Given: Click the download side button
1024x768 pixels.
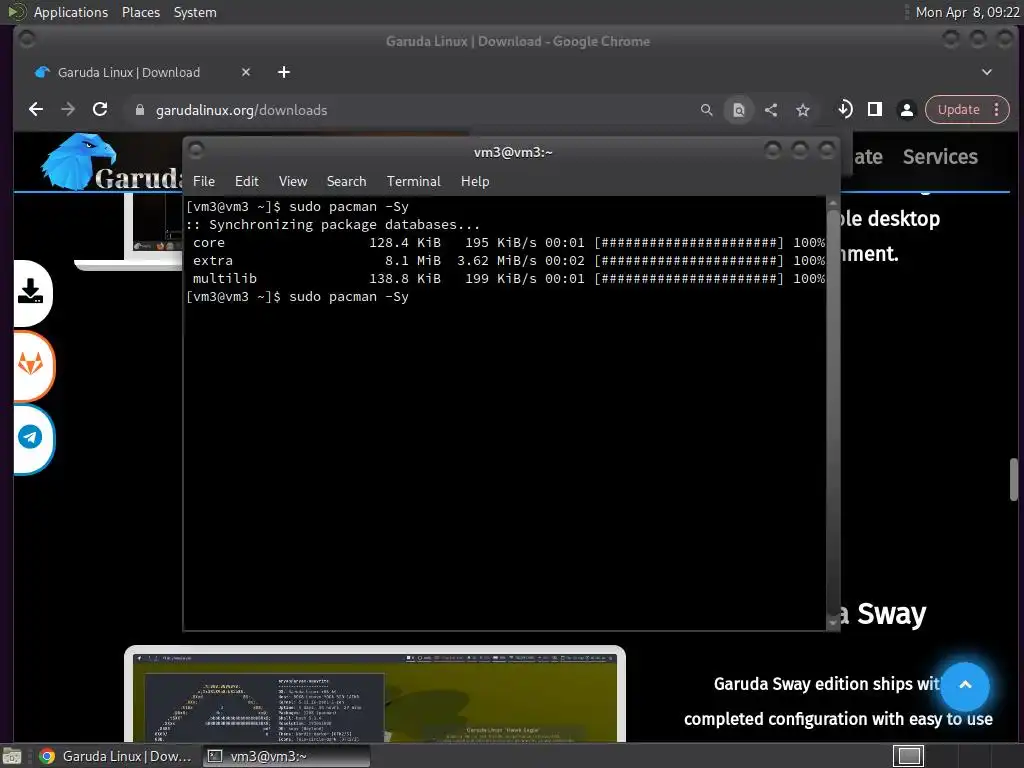Looking at the screenshot, I should point(31,292).
